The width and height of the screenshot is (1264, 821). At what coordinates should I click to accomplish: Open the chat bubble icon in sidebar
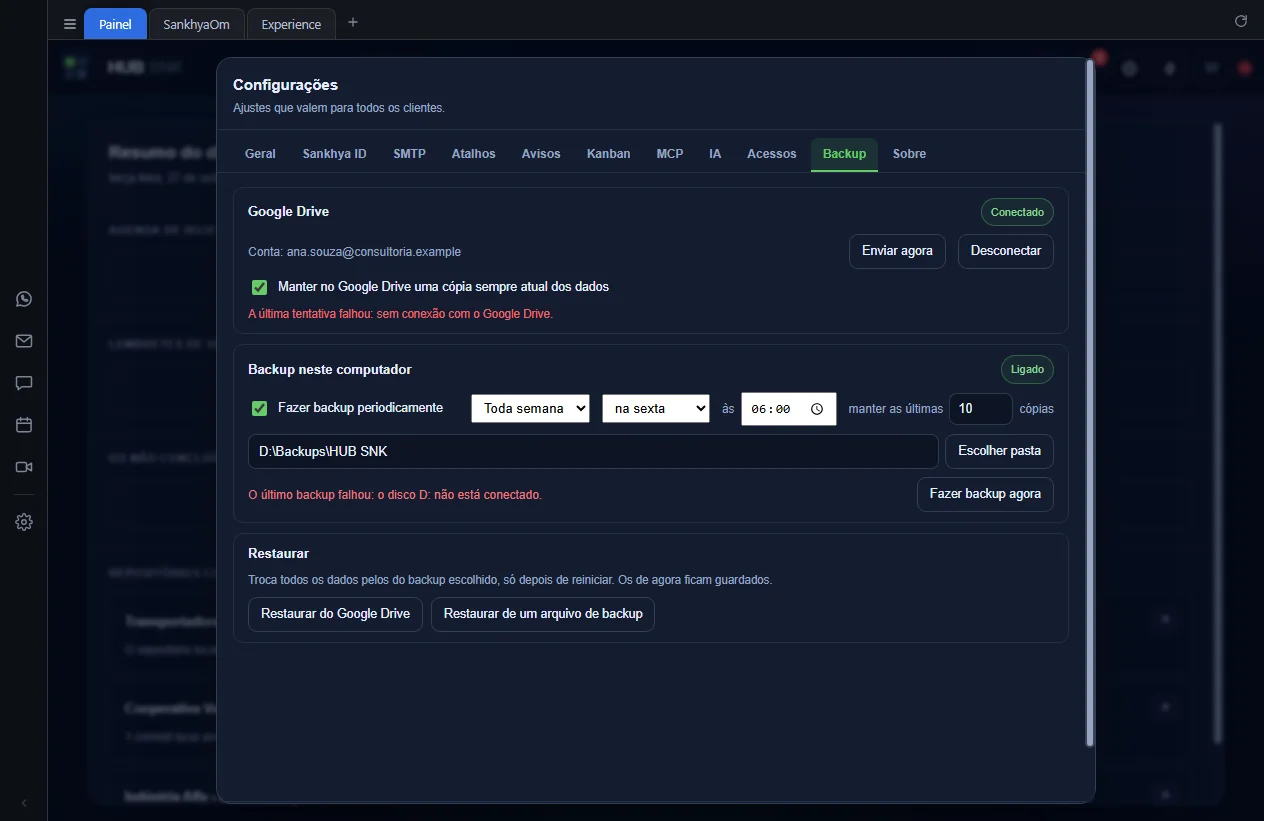(24, 383)
